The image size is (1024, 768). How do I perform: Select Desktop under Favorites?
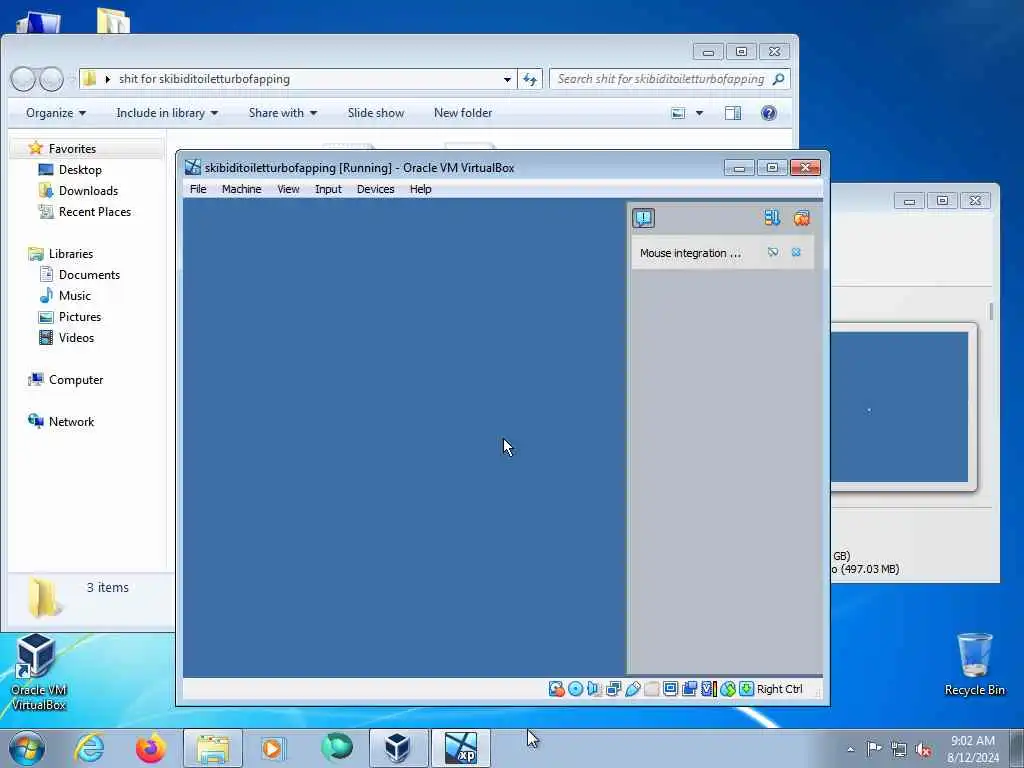[80, 170]
